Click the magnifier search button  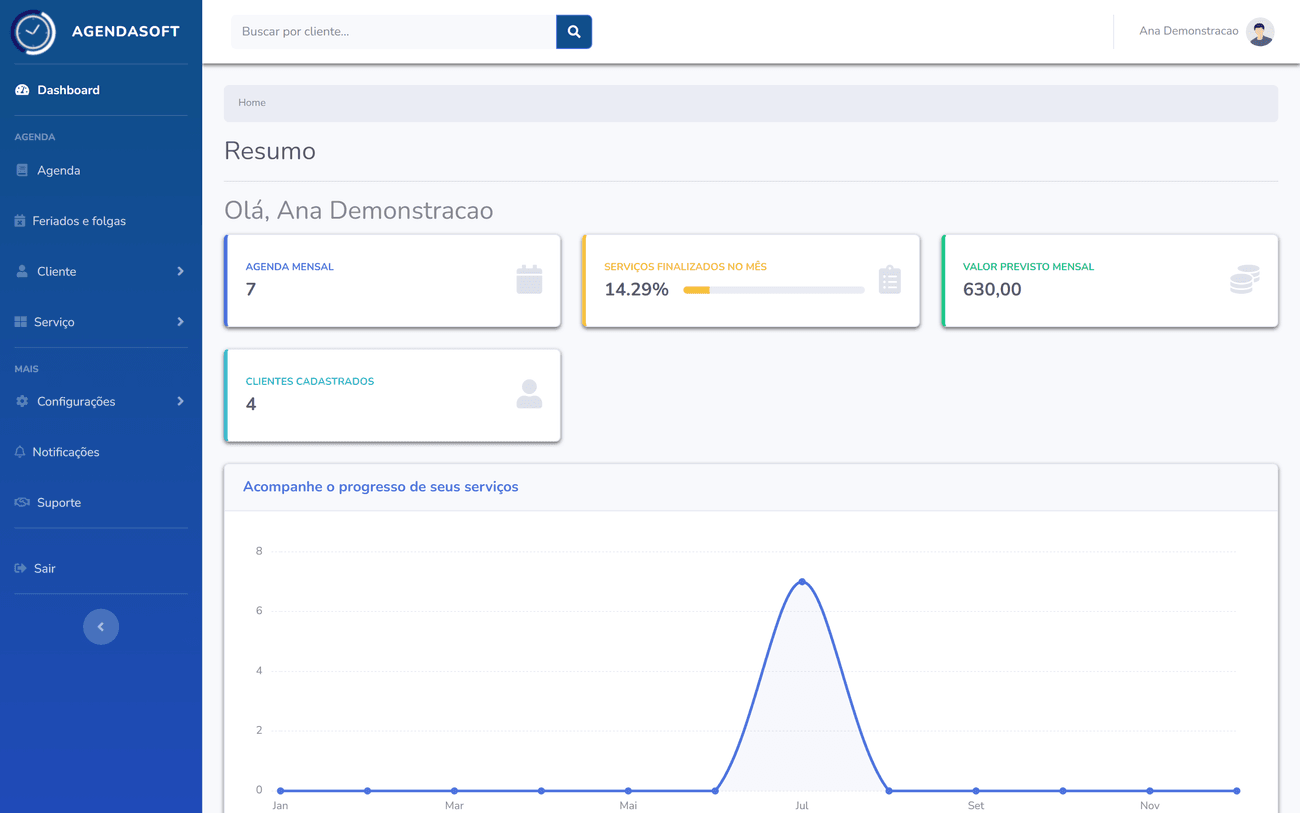[x=574, y=32]
